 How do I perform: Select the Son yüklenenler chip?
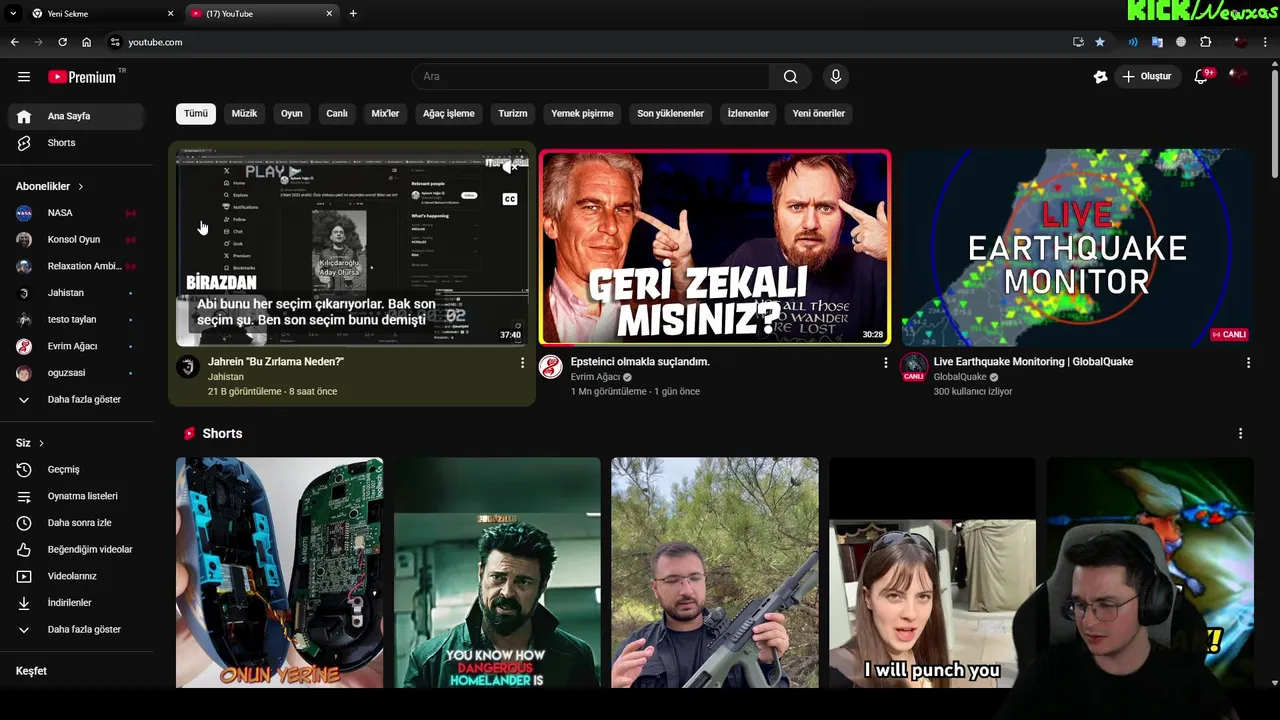click(x=671, y=114)
